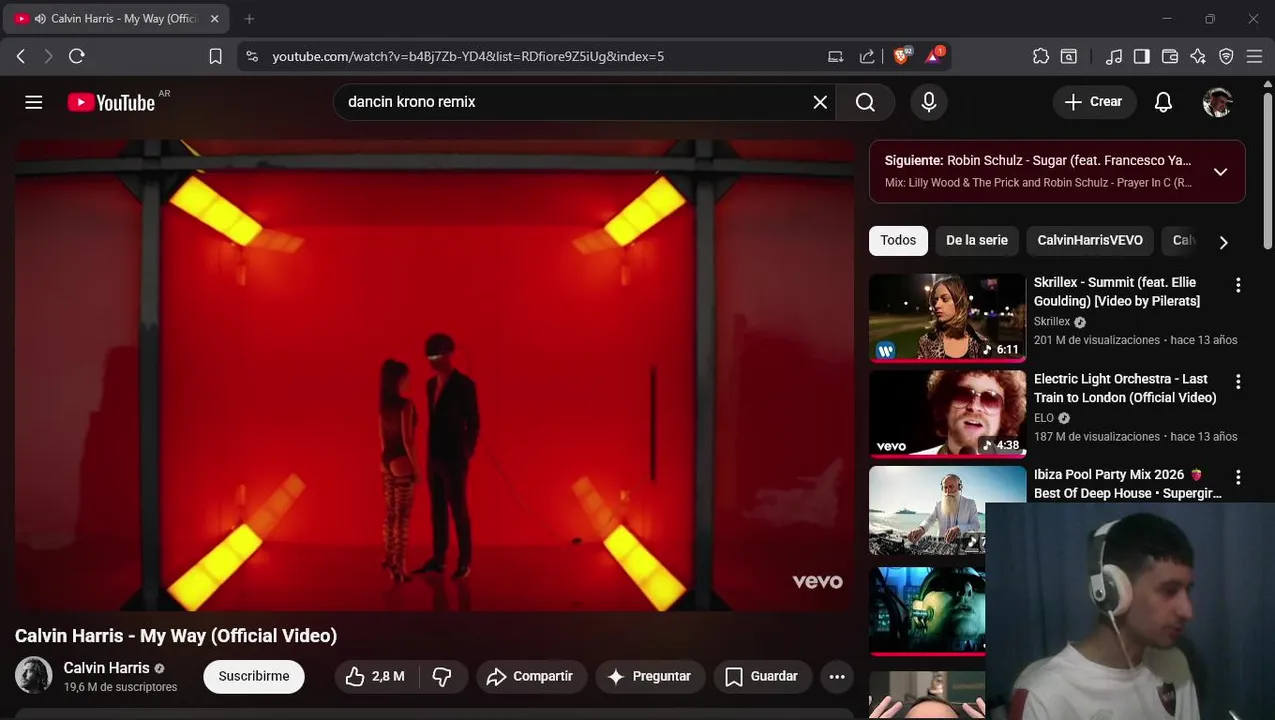Open the Preguntar AI button

coord(650,677)
